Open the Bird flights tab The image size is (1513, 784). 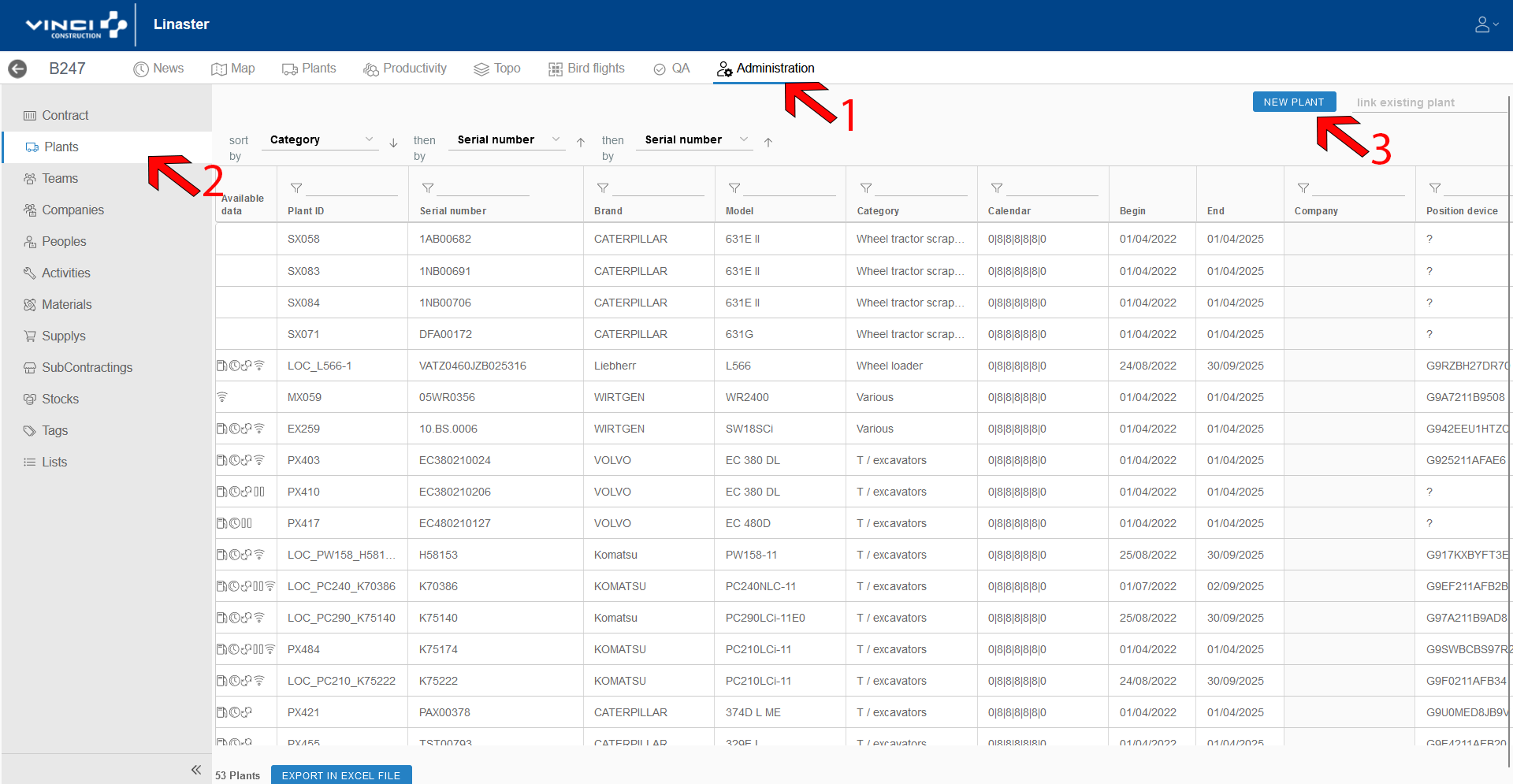point(586,69)
